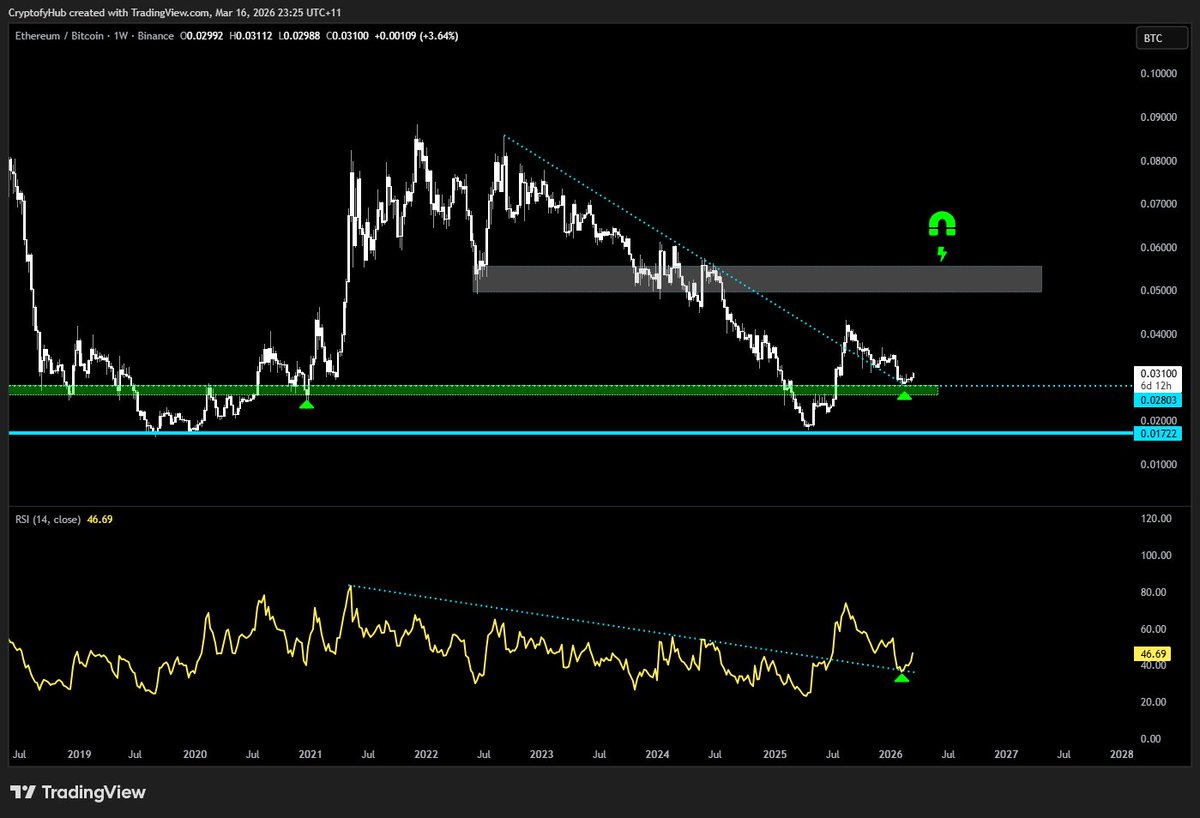This screenshot has width=1200, height=818.
Task: Click the 2019 time axis label
Action: [80, 757]
